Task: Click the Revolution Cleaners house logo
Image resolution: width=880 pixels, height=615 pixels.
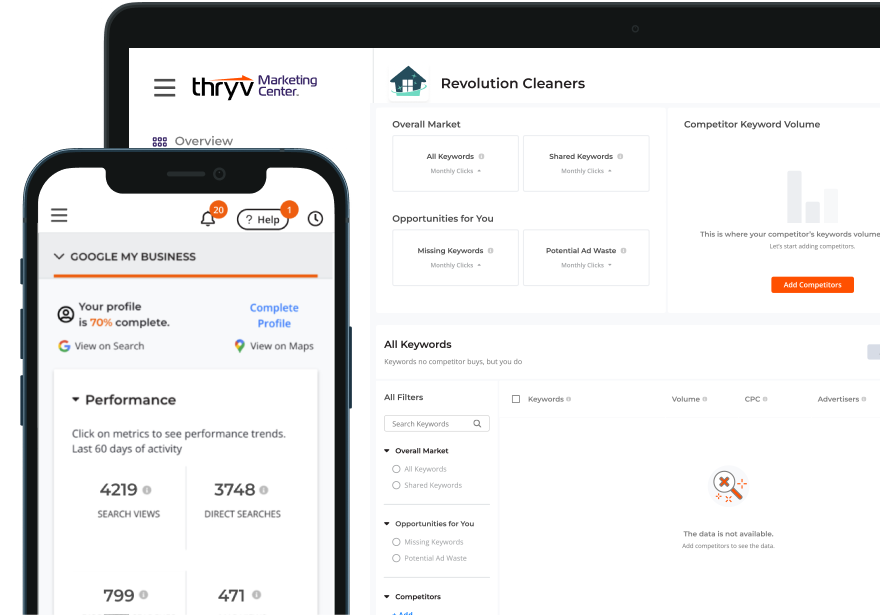Action: pos(408,83)
